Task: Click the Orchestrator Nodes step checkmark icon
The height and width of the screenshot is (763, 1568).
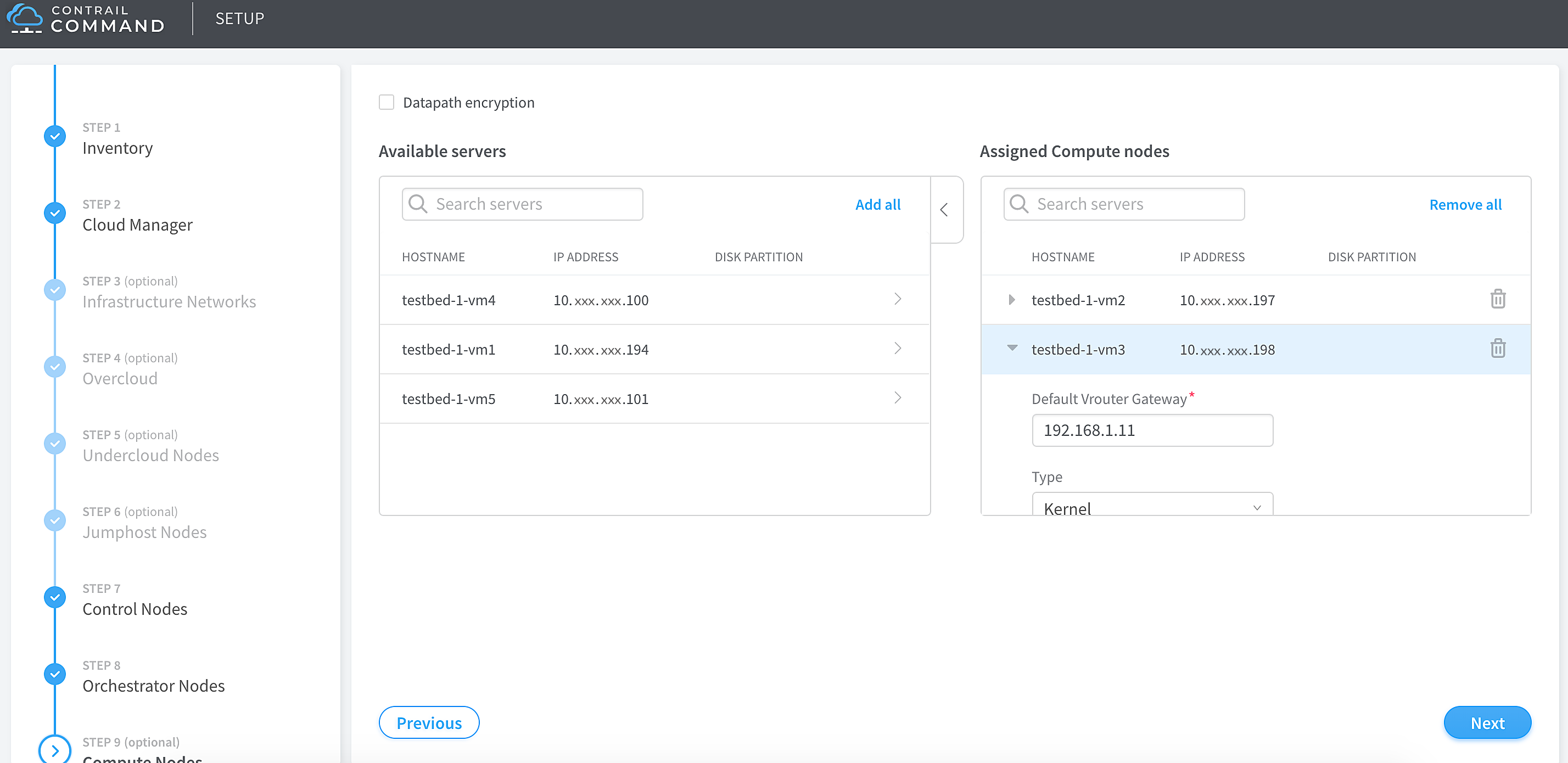Action: (x=55, y=674)
